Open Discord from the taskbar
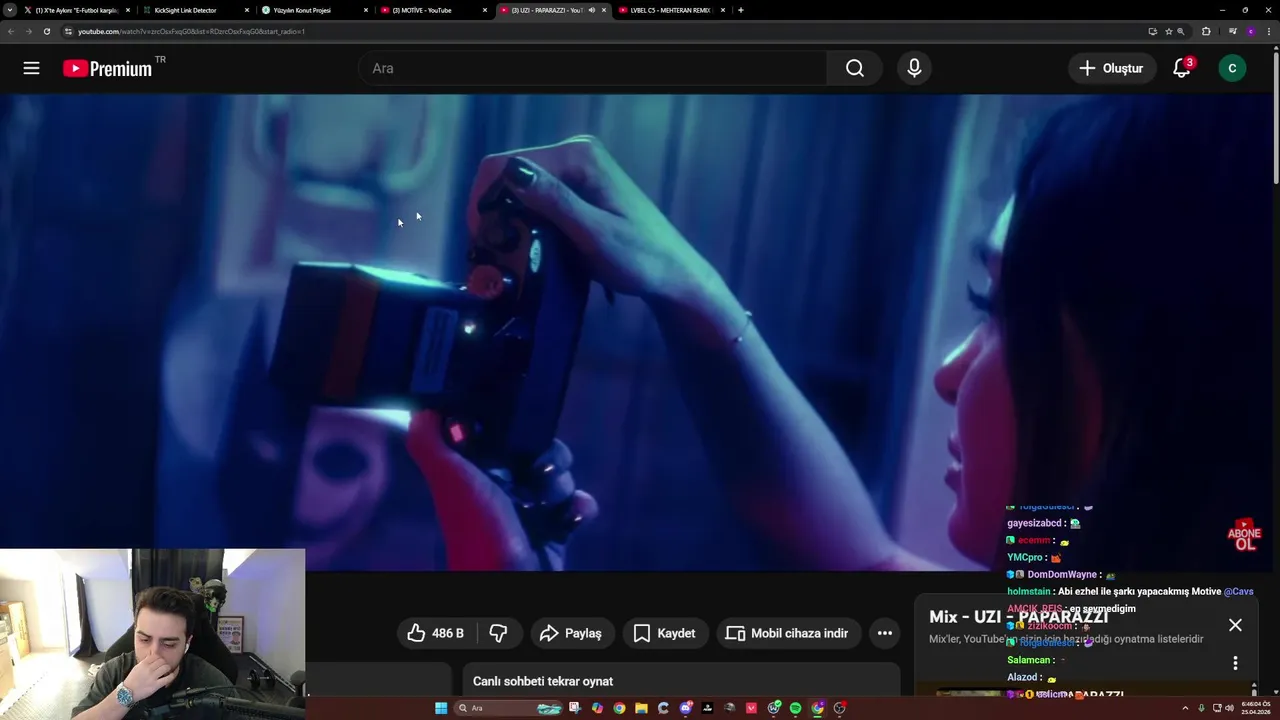 coord(685,708)
